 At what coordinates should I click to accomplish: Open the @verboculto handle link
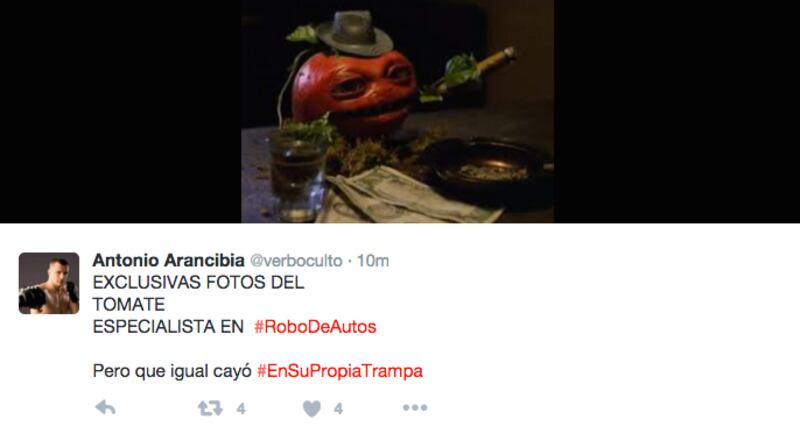296,261
